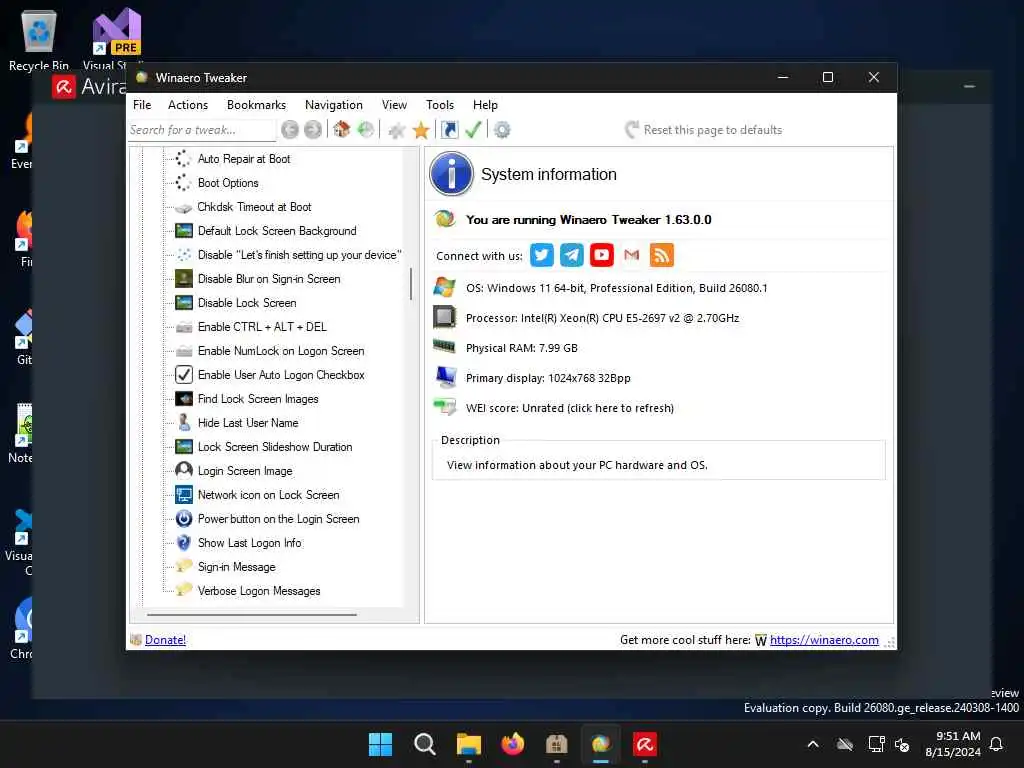The width and height of the screenshot is (1024, 768).
Task: Select Show Last Logon Info
Action: point(249,543)
